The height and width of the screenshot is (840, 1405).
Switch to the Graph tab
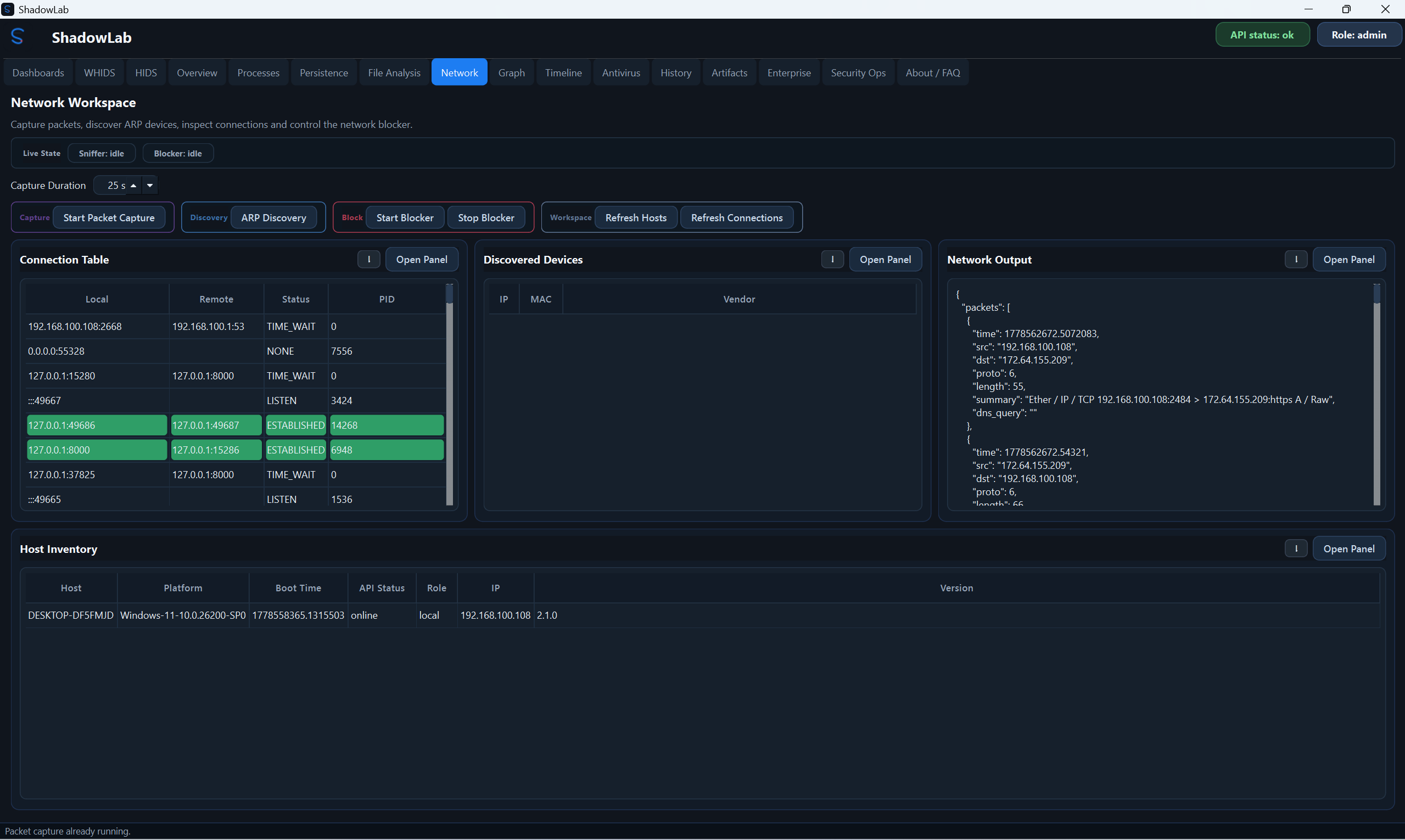[x=512, y=72]
